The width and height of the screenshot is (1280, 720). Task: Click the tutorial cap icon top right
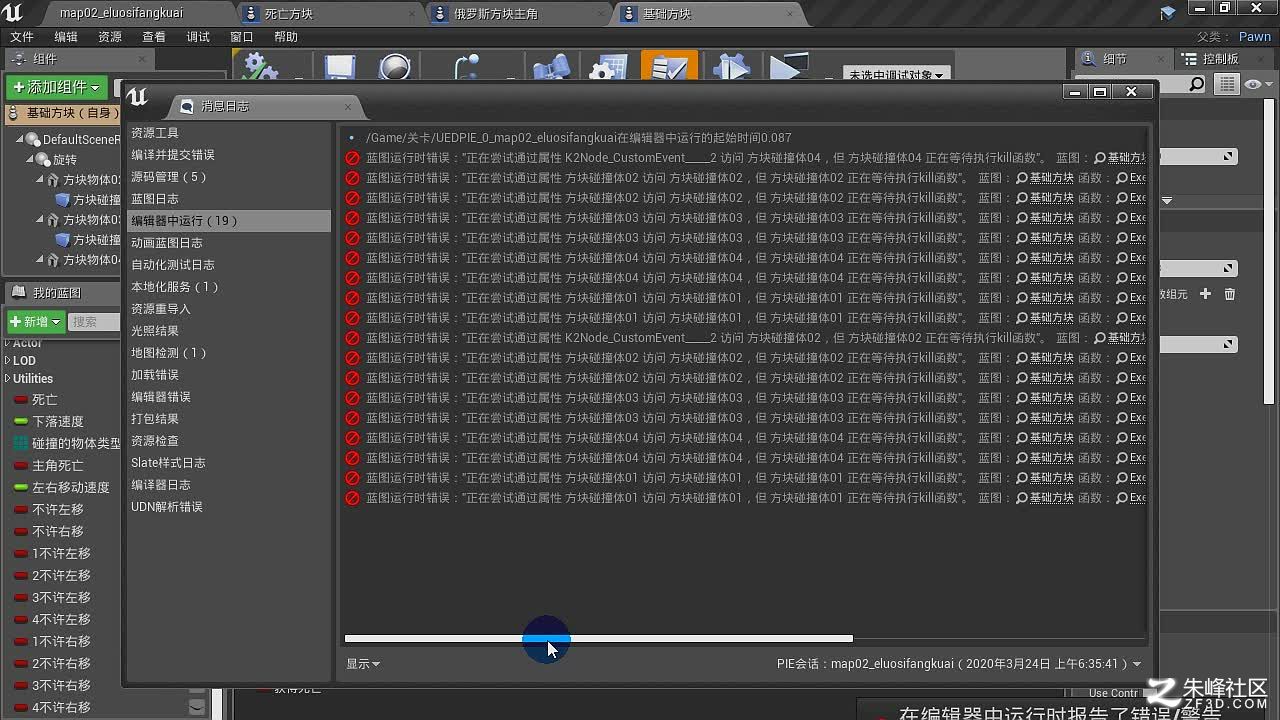pos(1167,12)
